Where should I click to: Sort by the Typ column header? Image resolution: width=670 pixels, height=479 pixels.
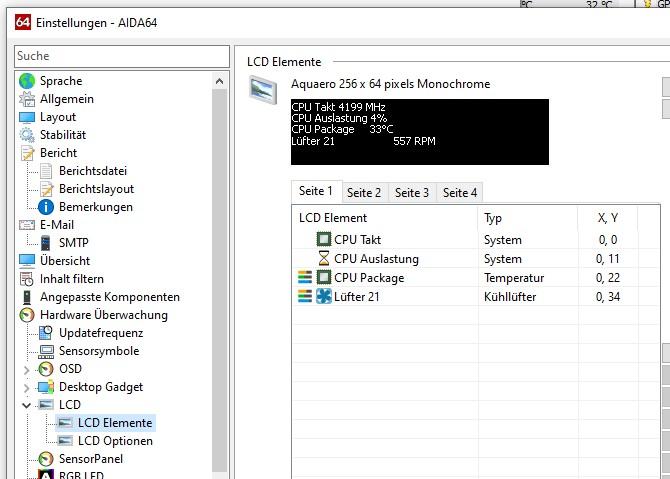(x=528, y=218)
